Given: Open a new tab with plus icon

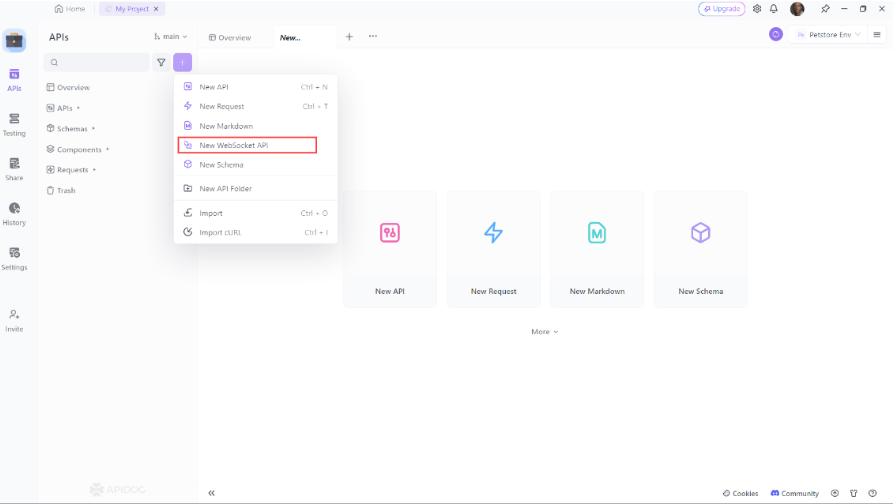Looking at the screenshot, I should 349,36.
